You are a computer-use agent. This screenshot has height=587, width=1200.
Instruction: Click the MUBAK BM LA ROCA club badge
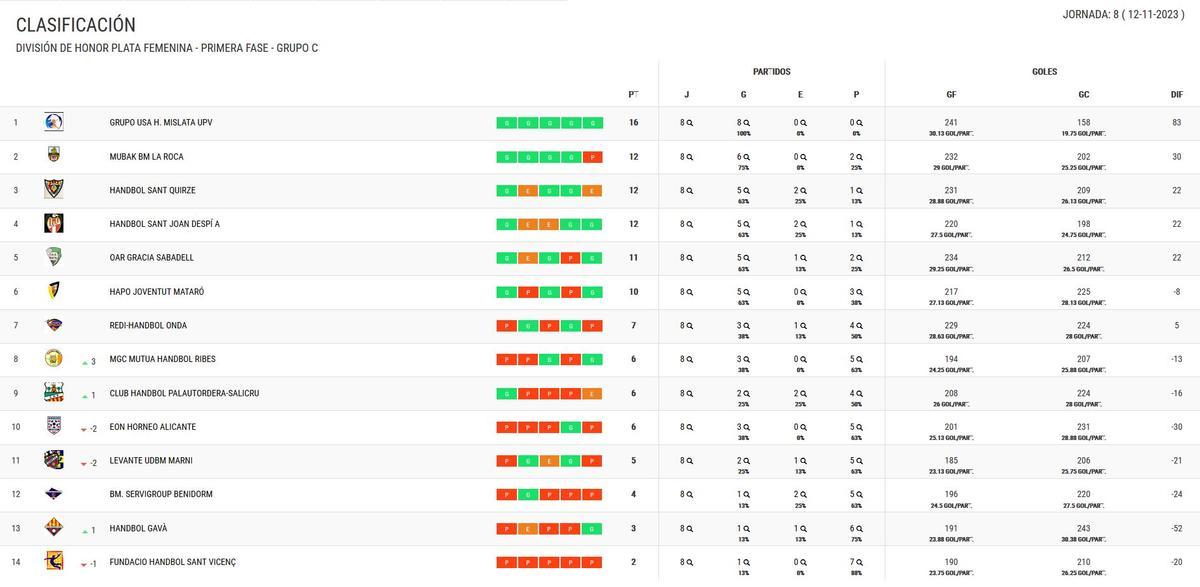(53, 155)
